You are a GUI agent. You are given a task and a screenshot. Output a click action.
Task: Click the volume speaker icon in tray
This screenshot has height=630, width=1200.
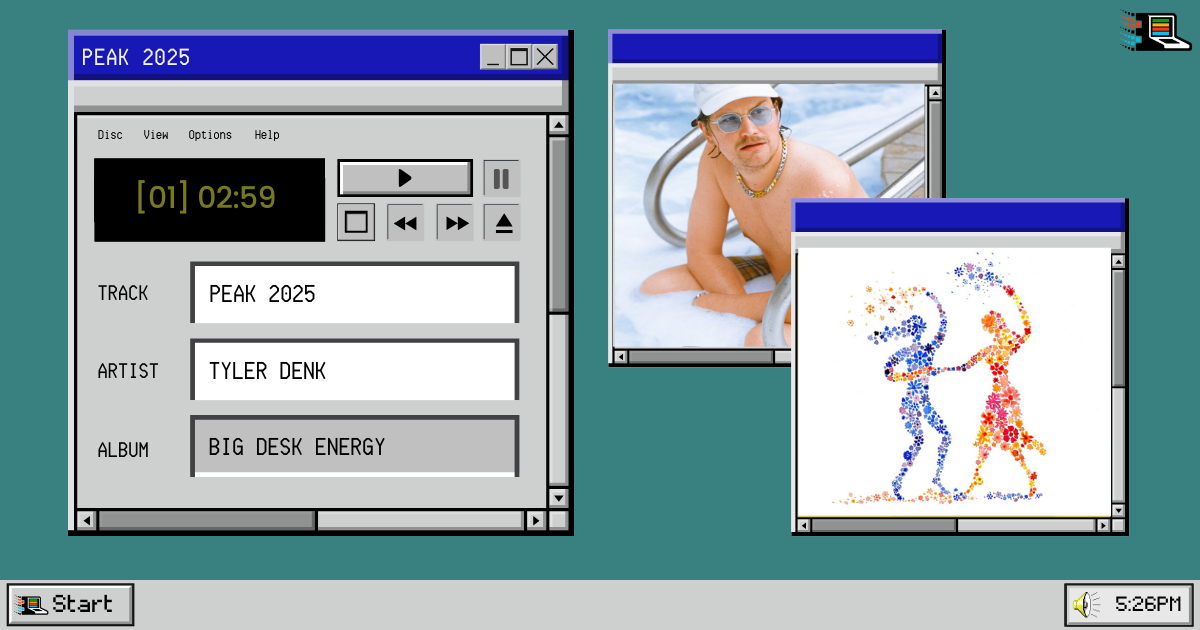[1085, 604]
